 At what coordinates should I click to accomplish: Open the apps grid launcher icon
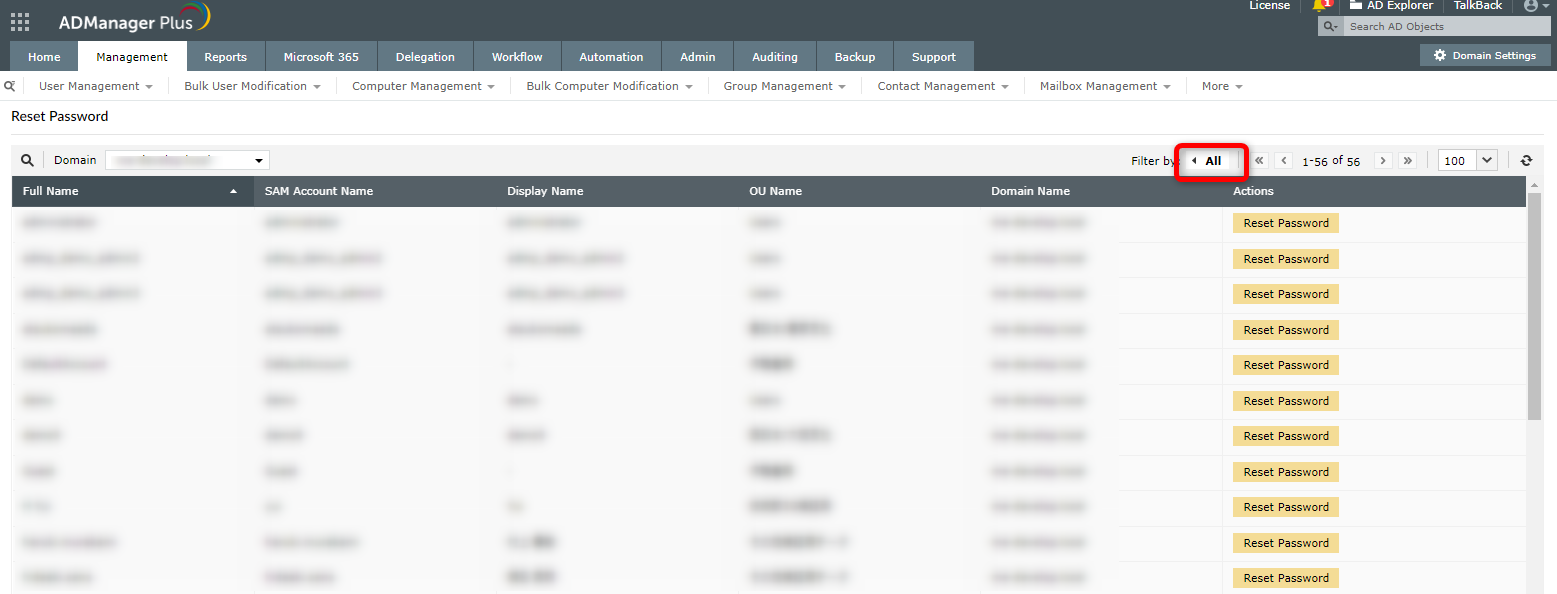pyautogui.click(x=20, y=21)
